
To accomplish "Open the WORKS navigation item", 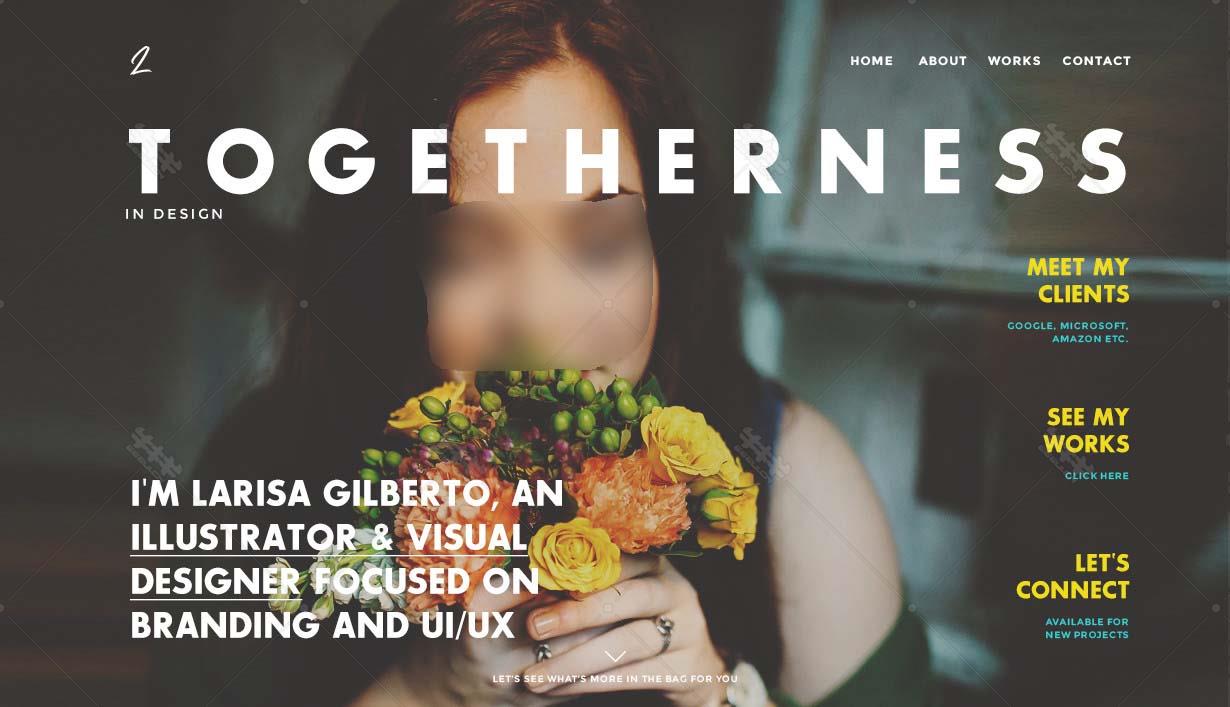I will tap(1014, 61).
